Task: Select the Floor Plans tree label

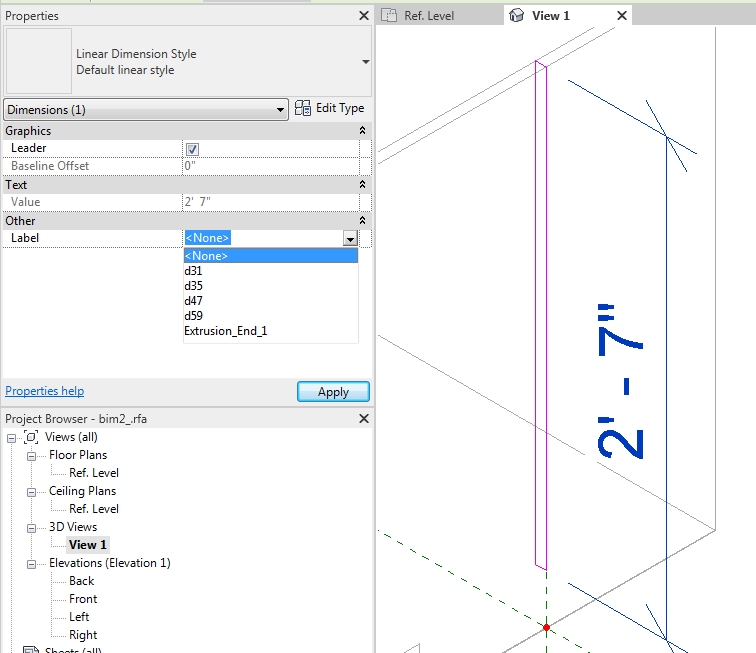Action: click(78, 455)
